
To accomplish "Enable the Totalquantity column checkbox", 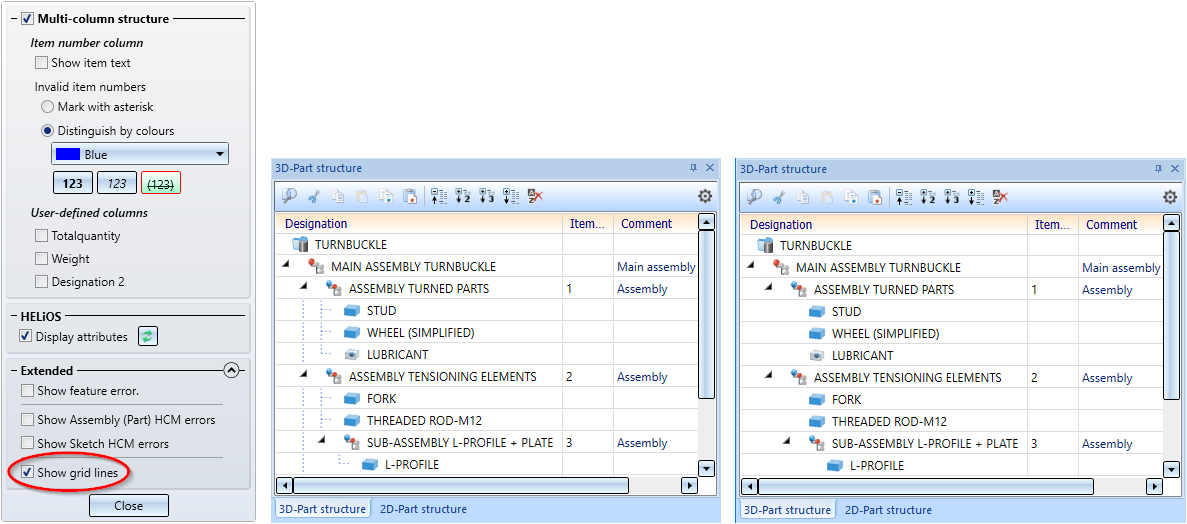I will tap(42, 236).
